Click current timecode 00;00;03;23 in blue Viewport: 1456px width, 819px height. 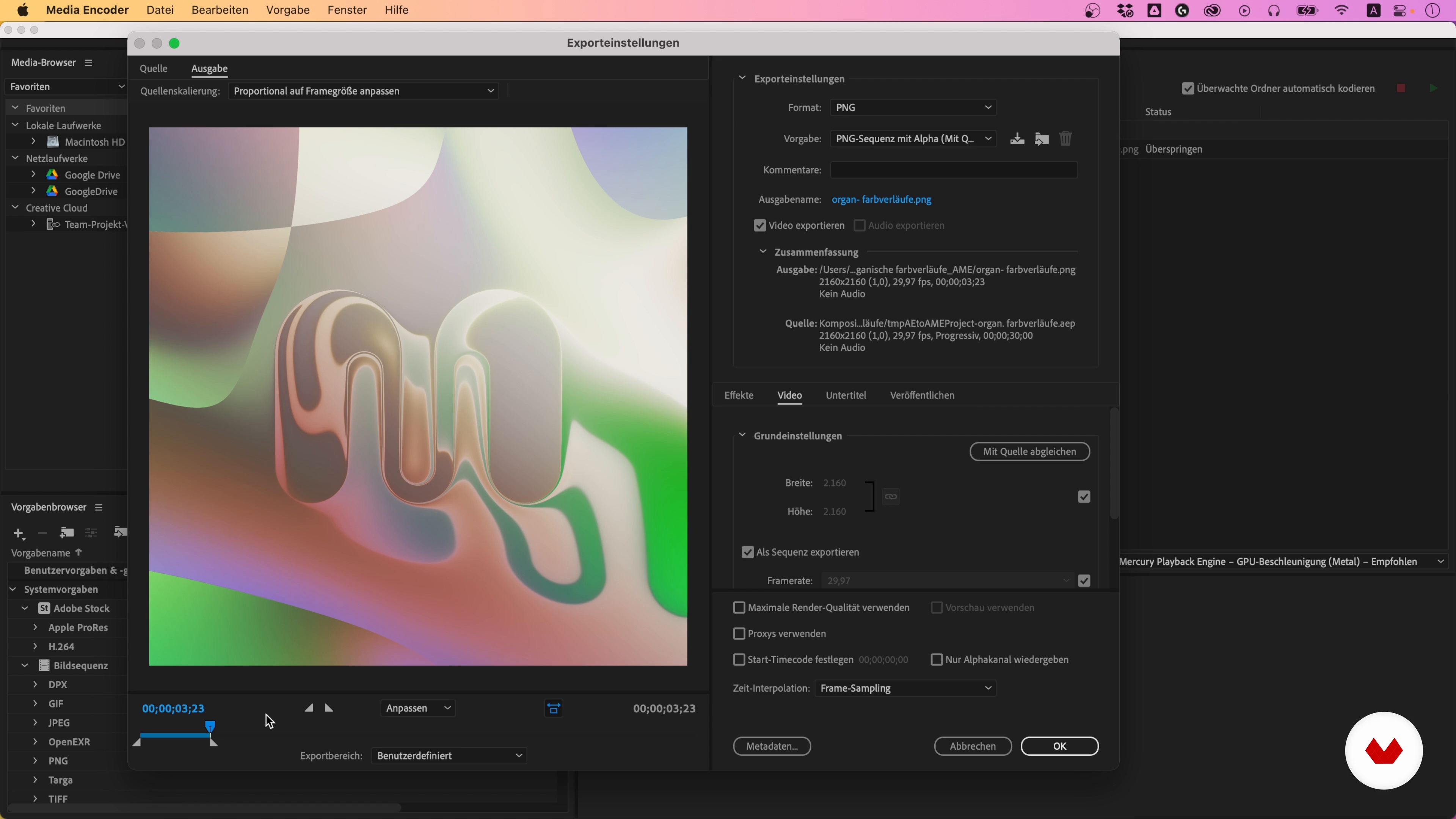coord(173,709)
